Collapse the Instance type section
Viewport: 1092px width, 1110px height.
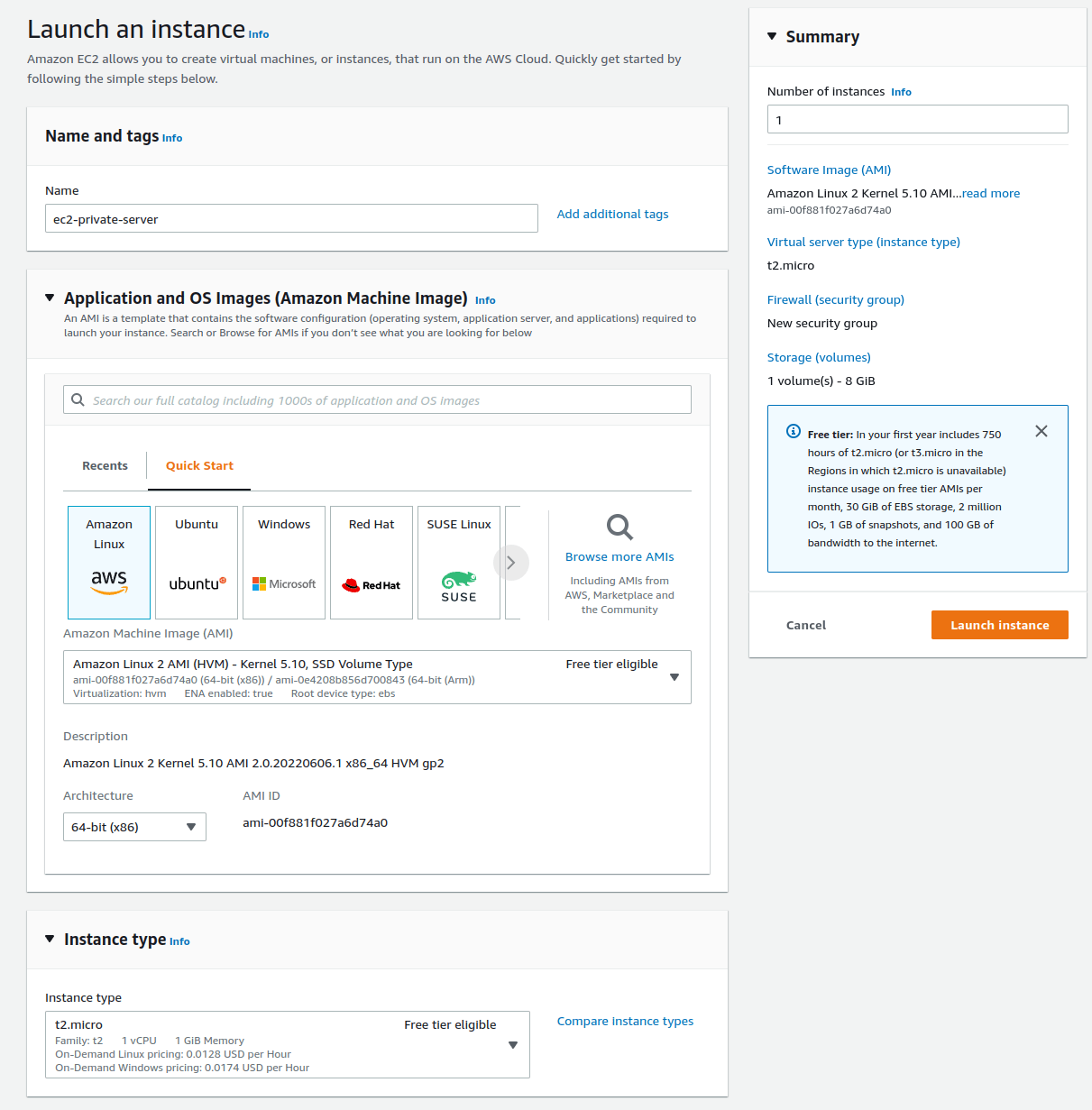(x=50, y=939)
